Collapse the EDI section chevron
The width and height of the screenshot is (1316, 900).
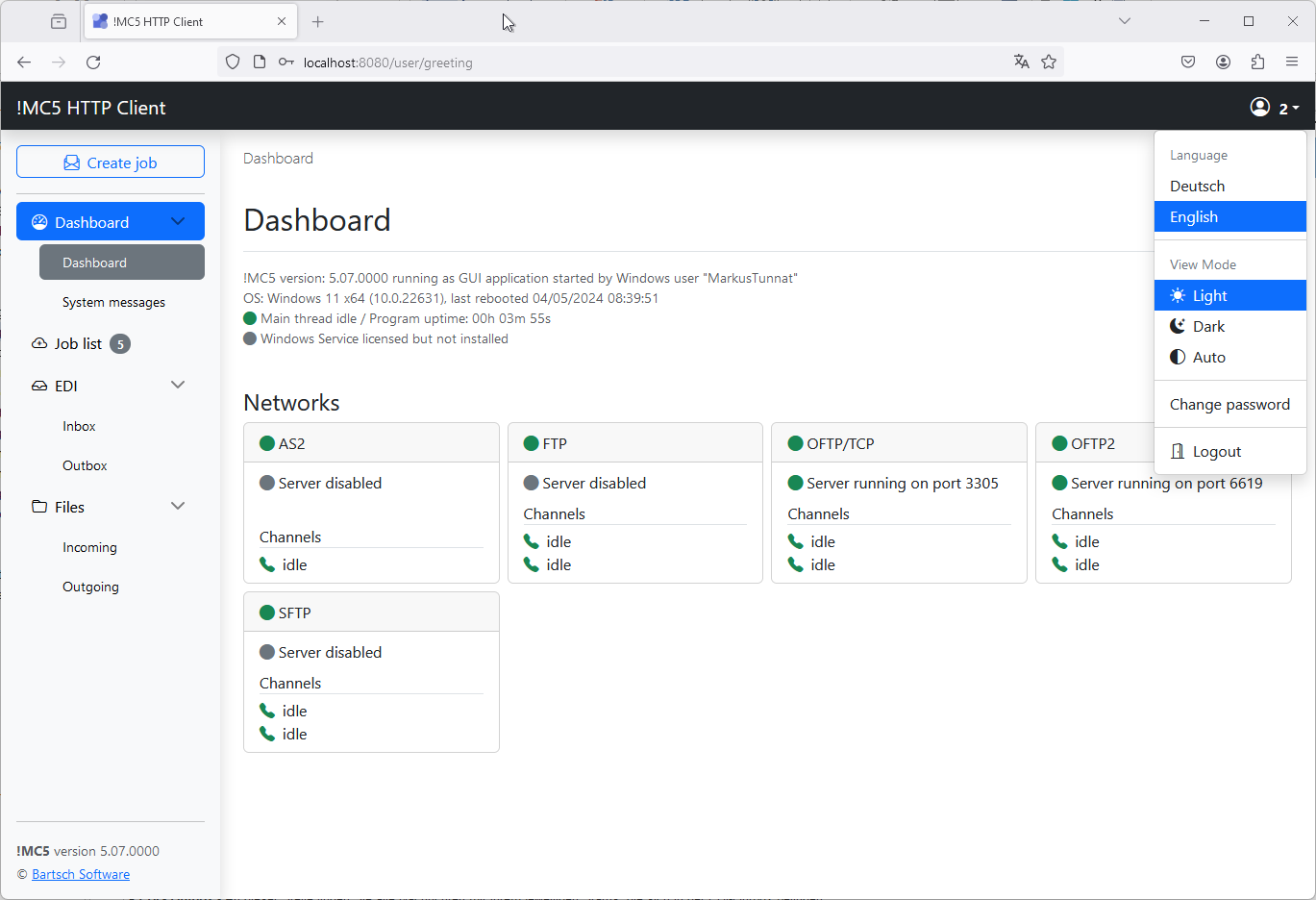pyautogui.click(x=178, y=385)
